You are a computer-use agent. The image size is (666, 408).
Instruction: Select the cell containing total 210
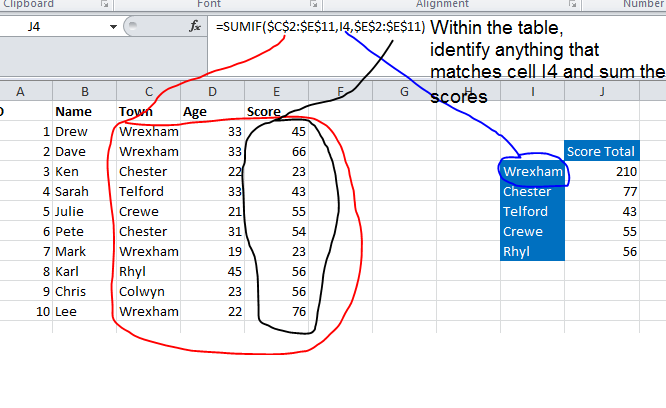(x=600, y=171)
